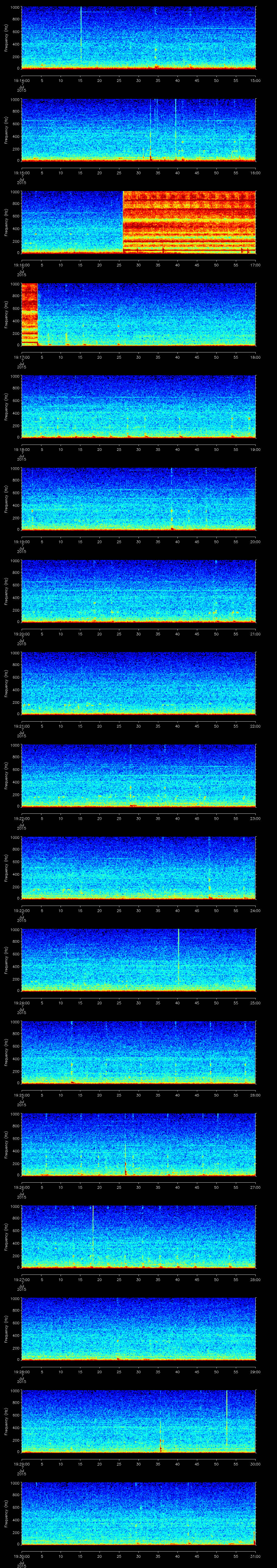
Task: Click the "19:15:00" time axis label
Action: click(x=21, y=173)
